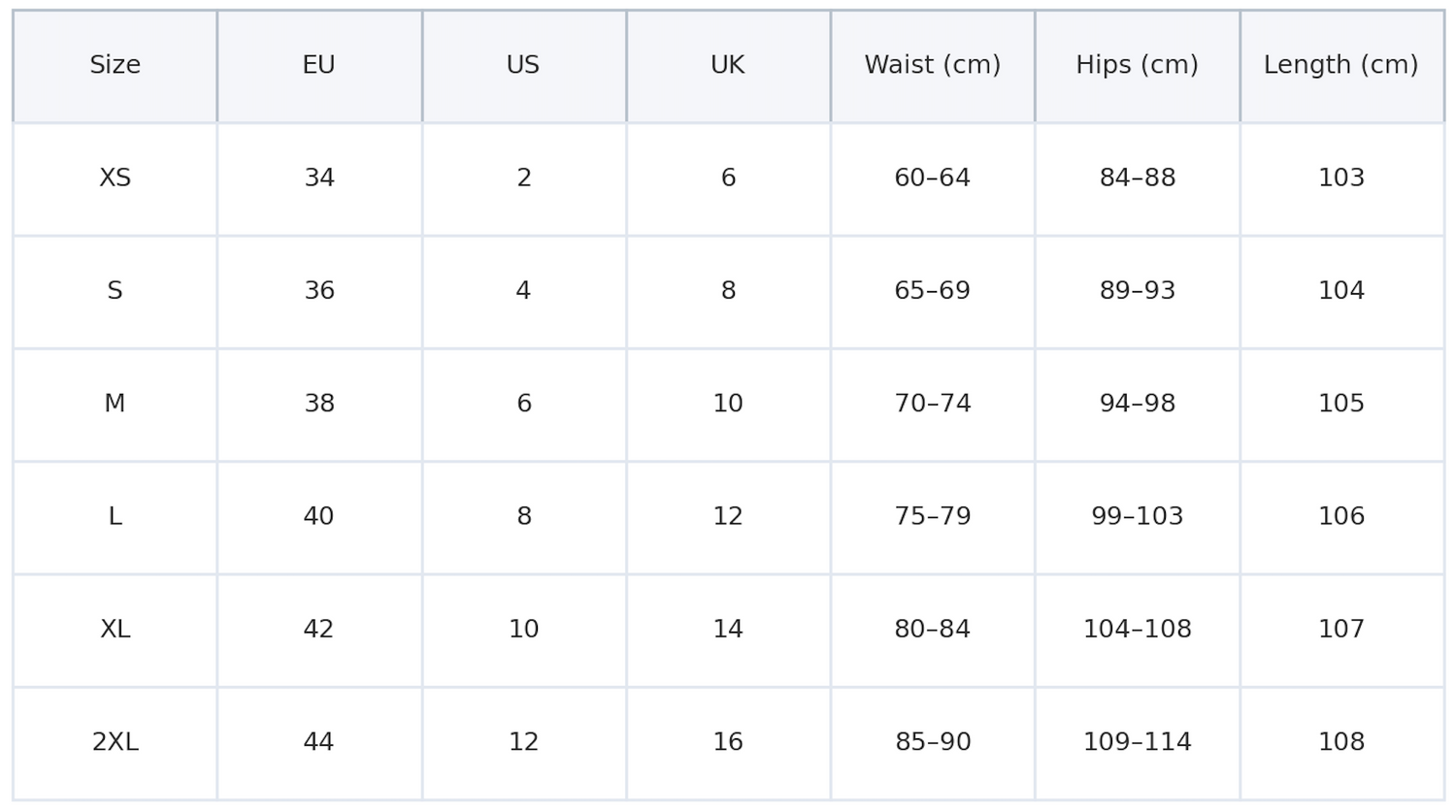Click the XS size cell

pos(115,179)
